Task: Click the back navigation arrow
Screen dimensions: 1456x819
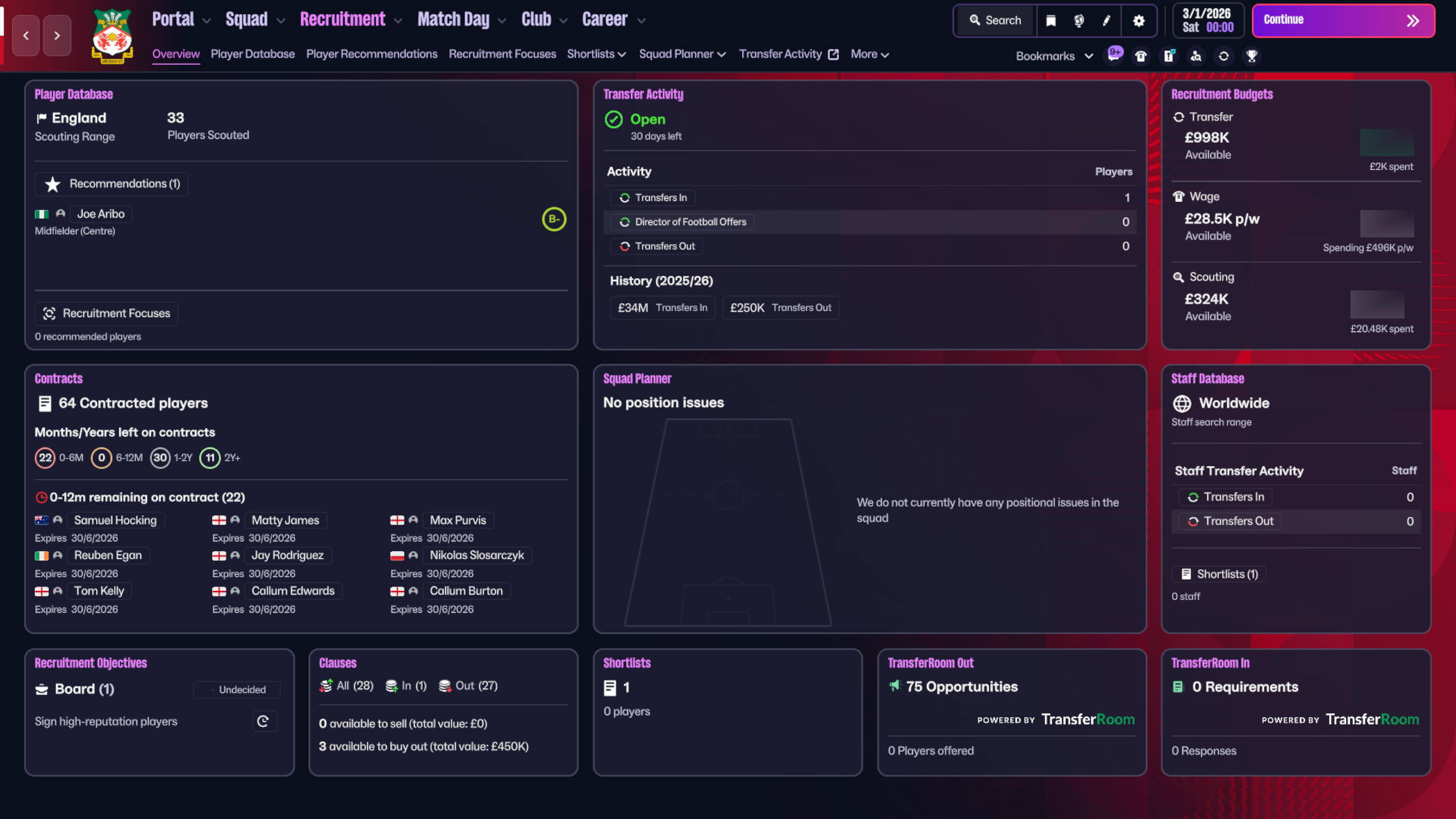Action: point(25,35)
